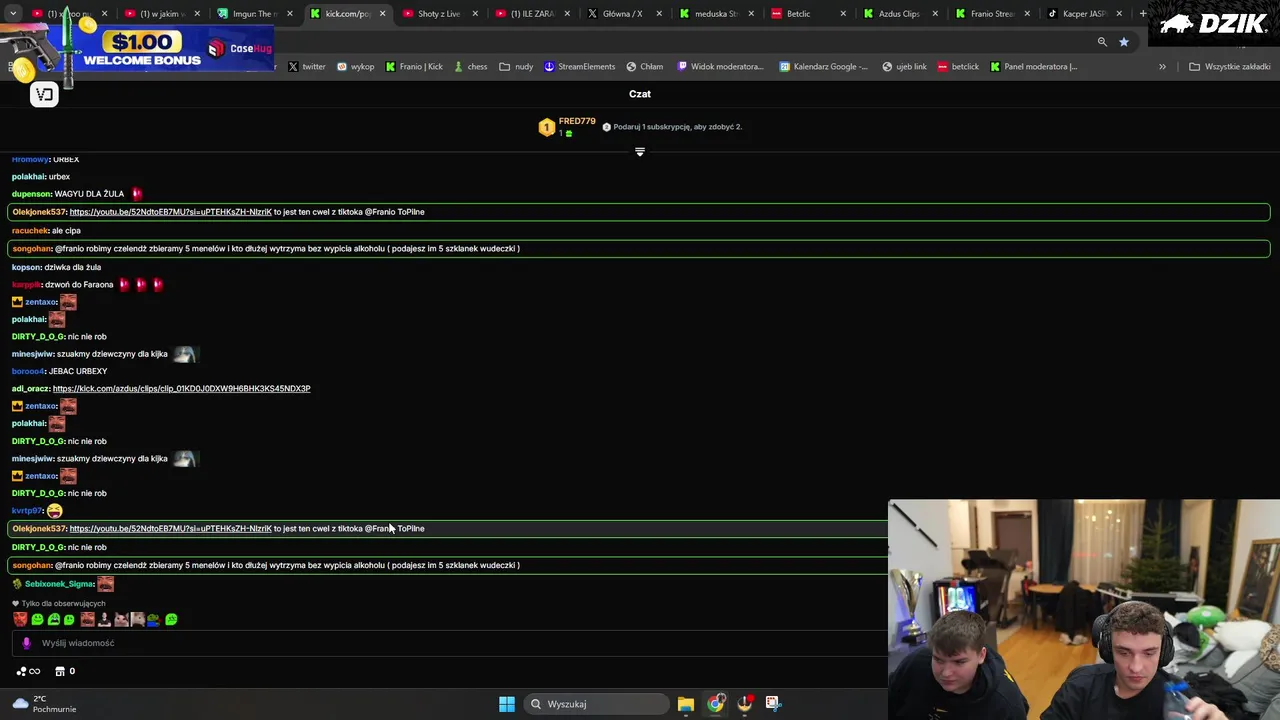The image size is (1280, 720).
Task: Click username 'racuchek' in chat
Action: pos(30,231)
